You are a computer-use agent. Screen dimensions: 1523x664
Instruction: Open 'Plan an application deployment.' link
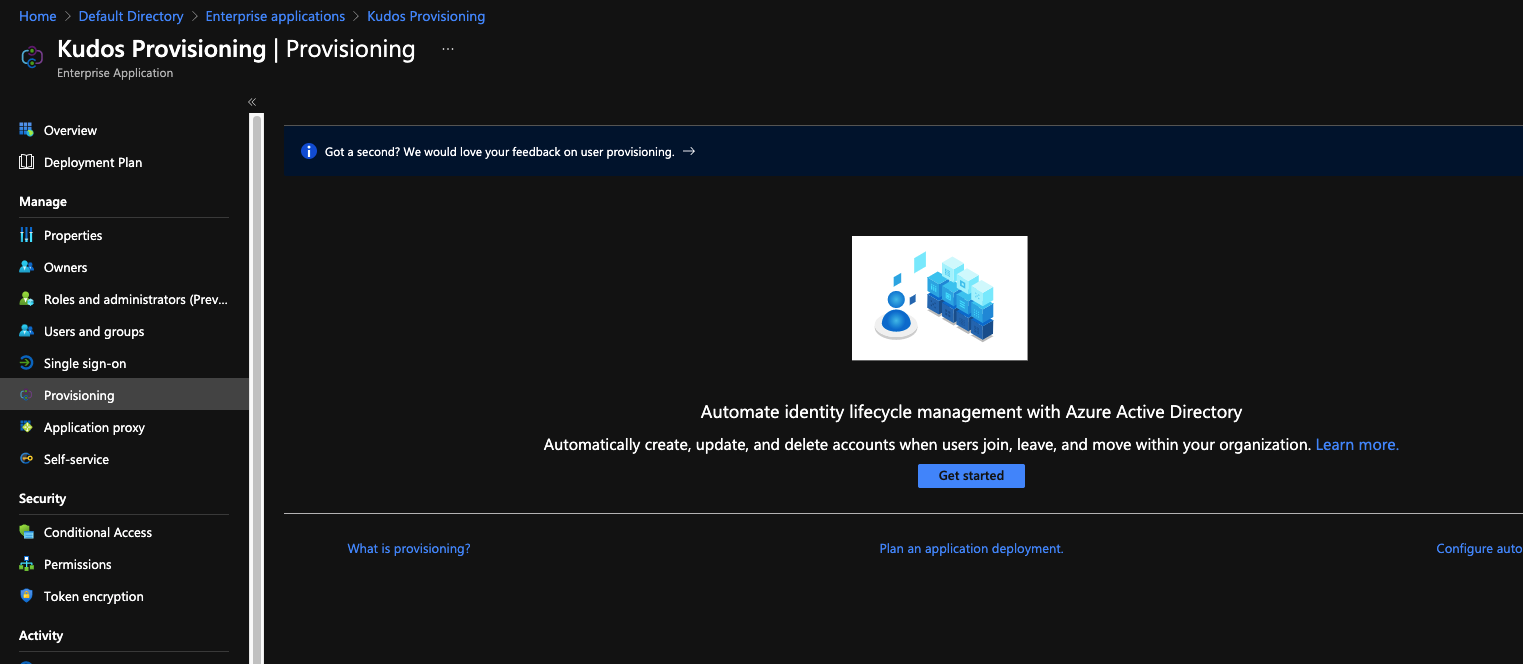pos(971,549)
